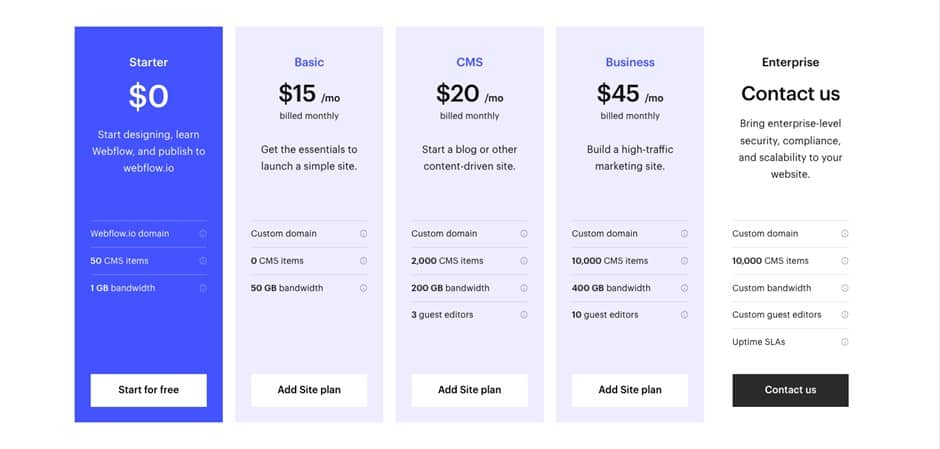Select the Business plan heading
940x449 pixels.
coord(630,62)
